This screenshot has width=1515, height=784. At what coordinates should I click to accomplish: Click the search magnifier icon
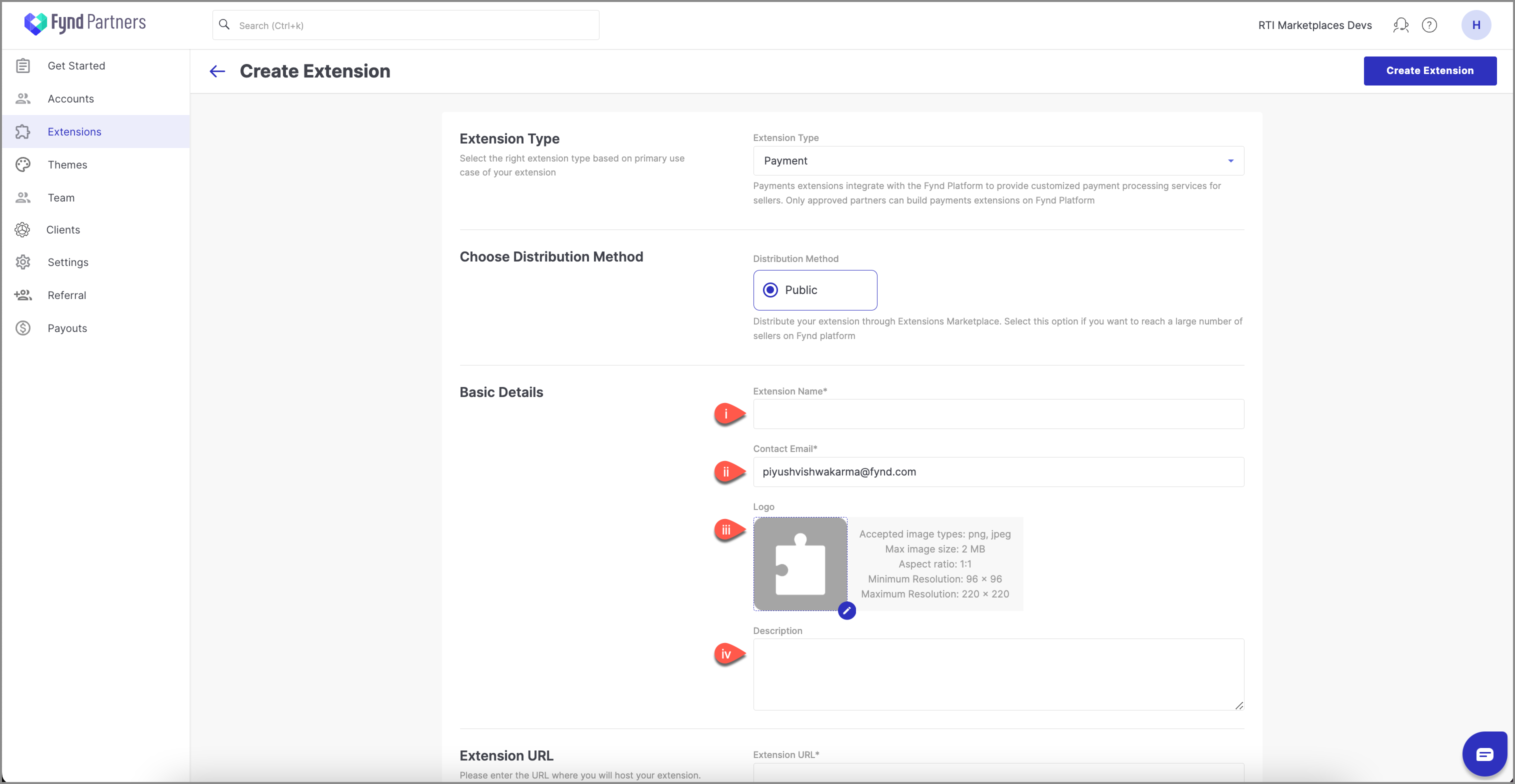tap(224, 24)
